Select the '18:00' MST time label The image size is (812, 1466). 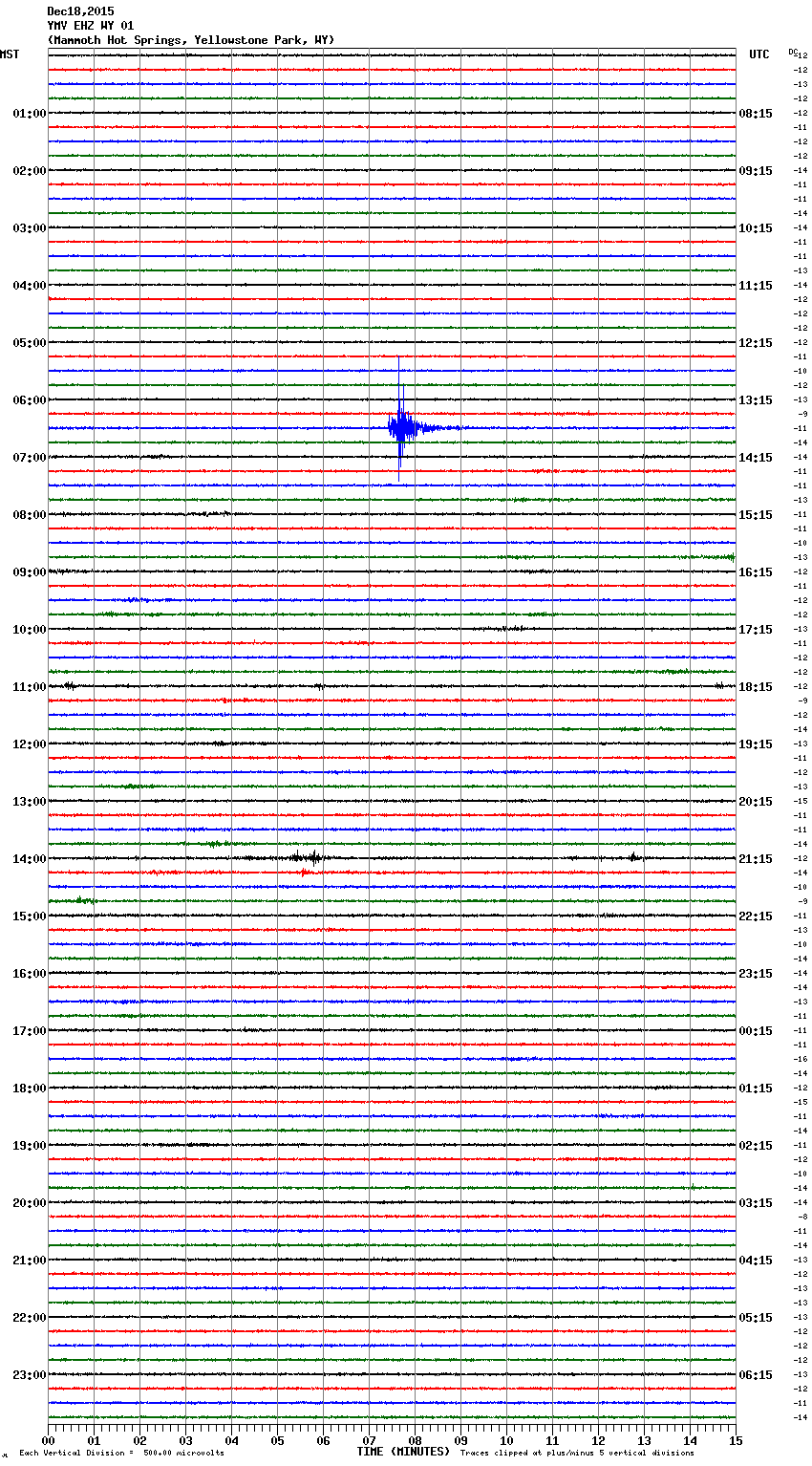pos(30,1089)
